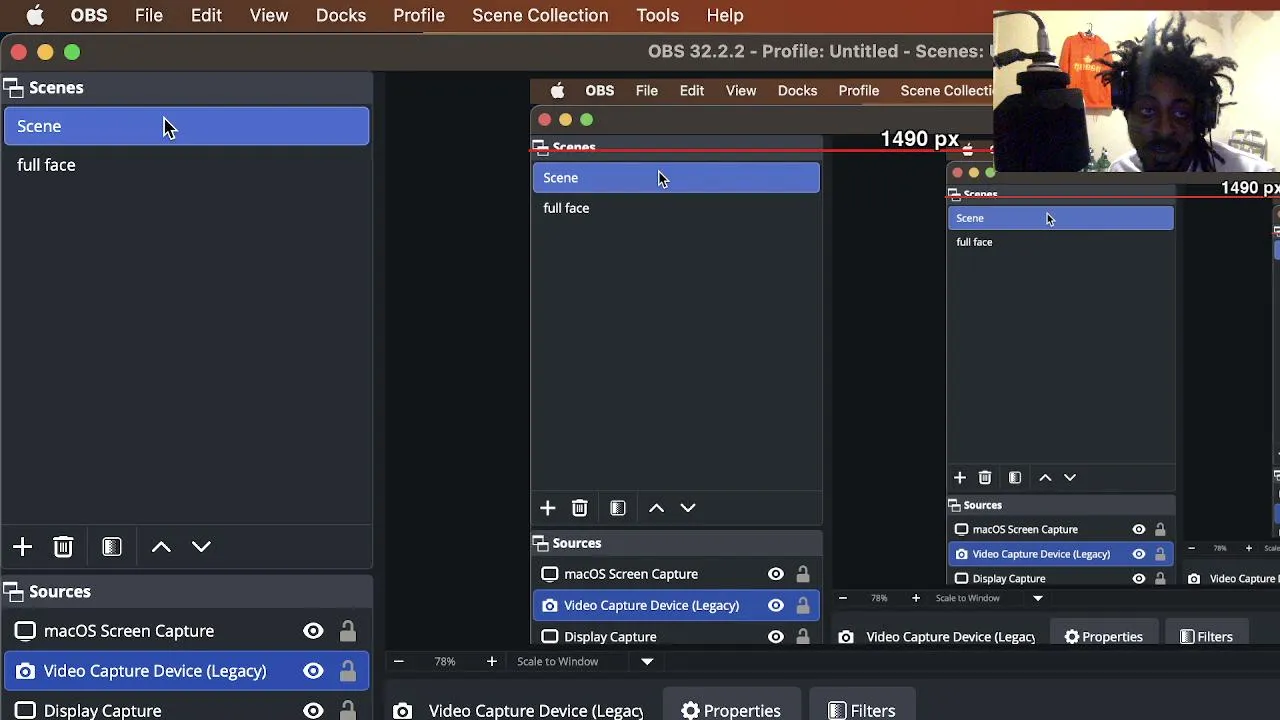
Task: Hide macOS Screen Capture using its main-dock eye icon
Action: [313, 631]
